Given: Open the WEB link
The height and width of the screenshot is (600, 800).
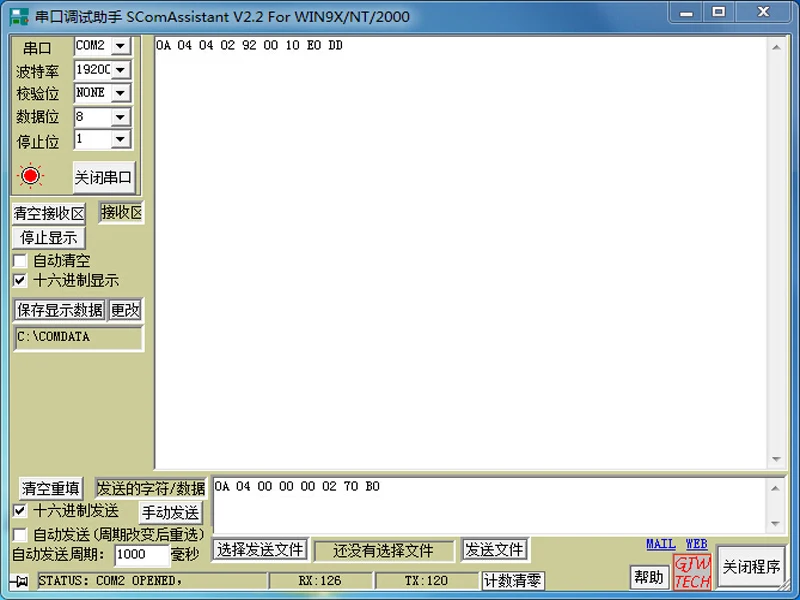Looking at the screenshot, I should [696, 544].
